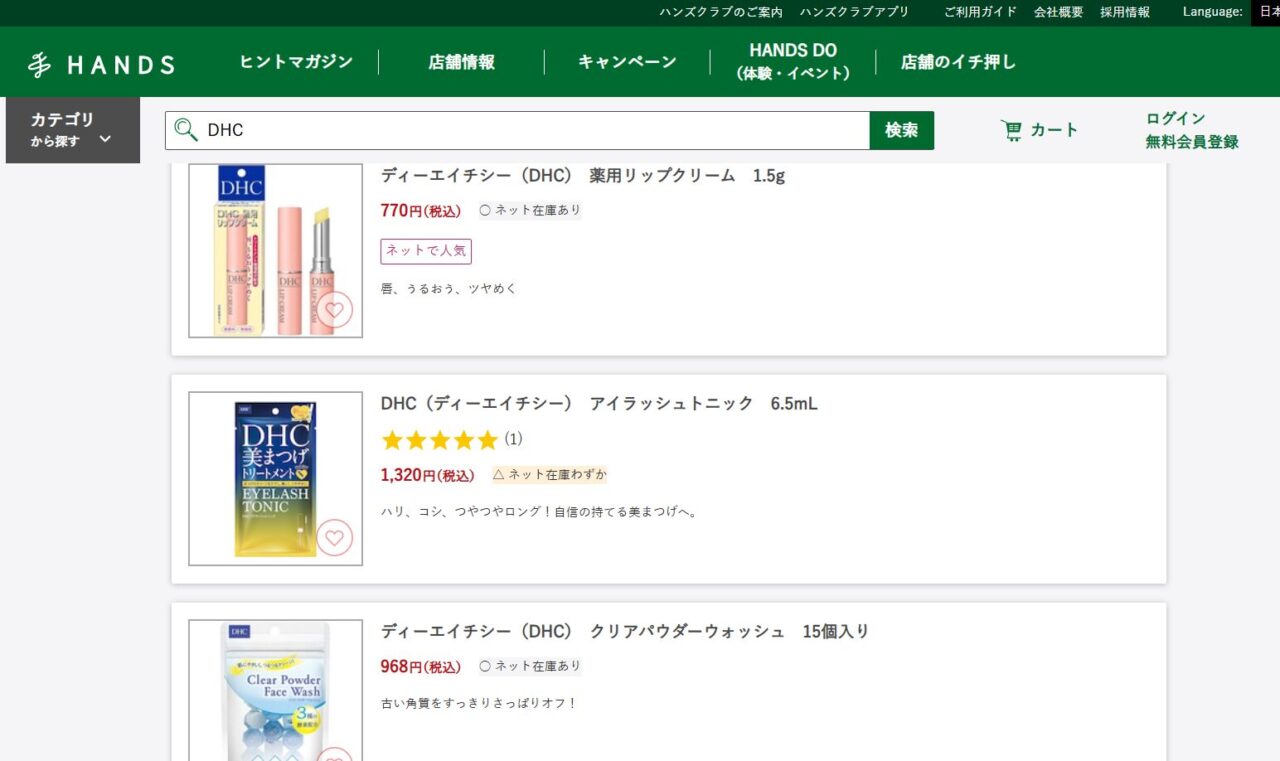
Task: Open ハンズクラブアプリ link
Action: point(854,12)
